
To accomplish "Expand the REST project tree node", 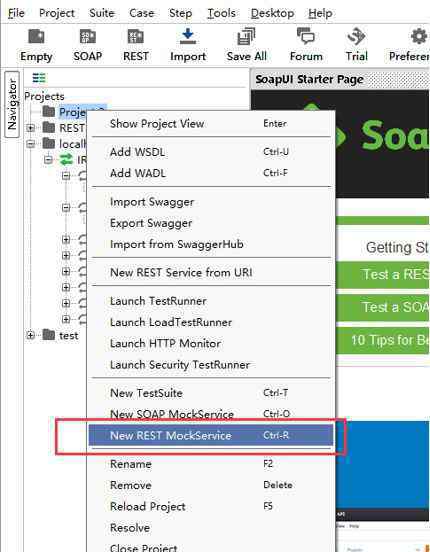I will pos(31,128).
